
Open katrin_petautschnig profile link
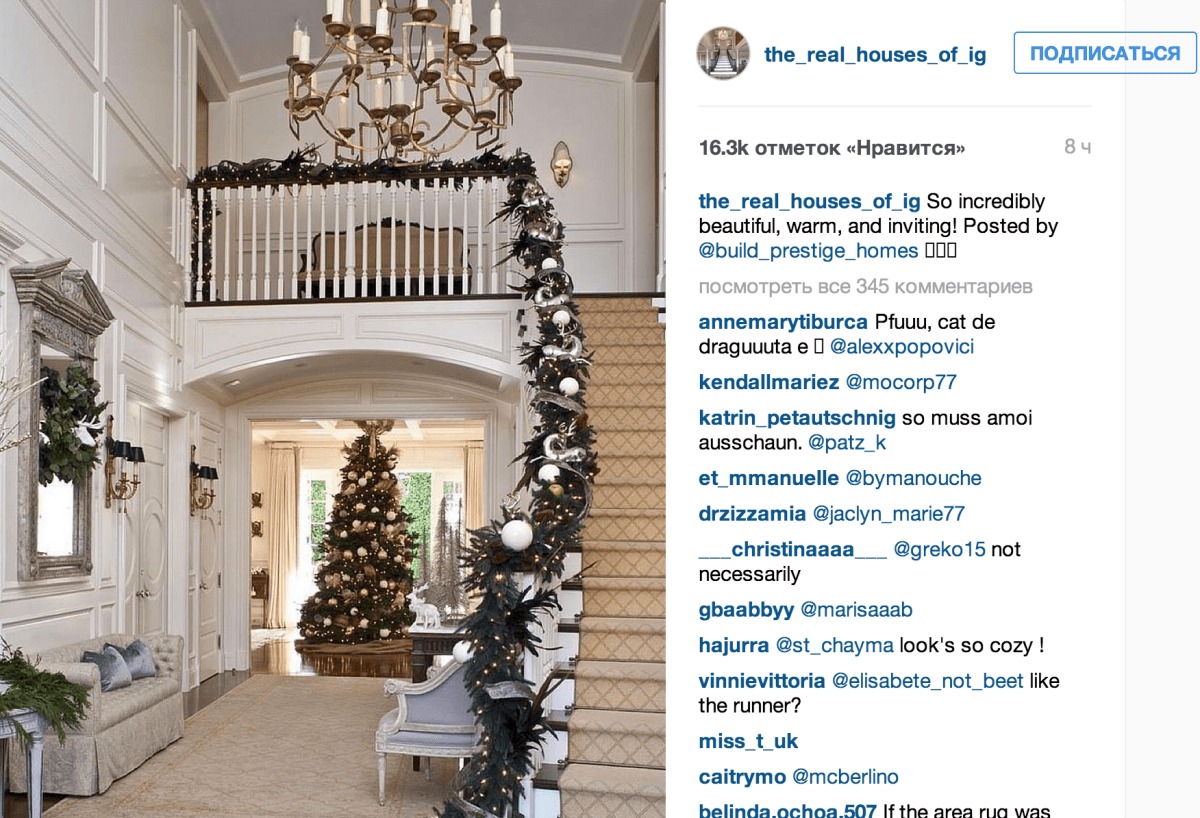[x=797, y=418]
